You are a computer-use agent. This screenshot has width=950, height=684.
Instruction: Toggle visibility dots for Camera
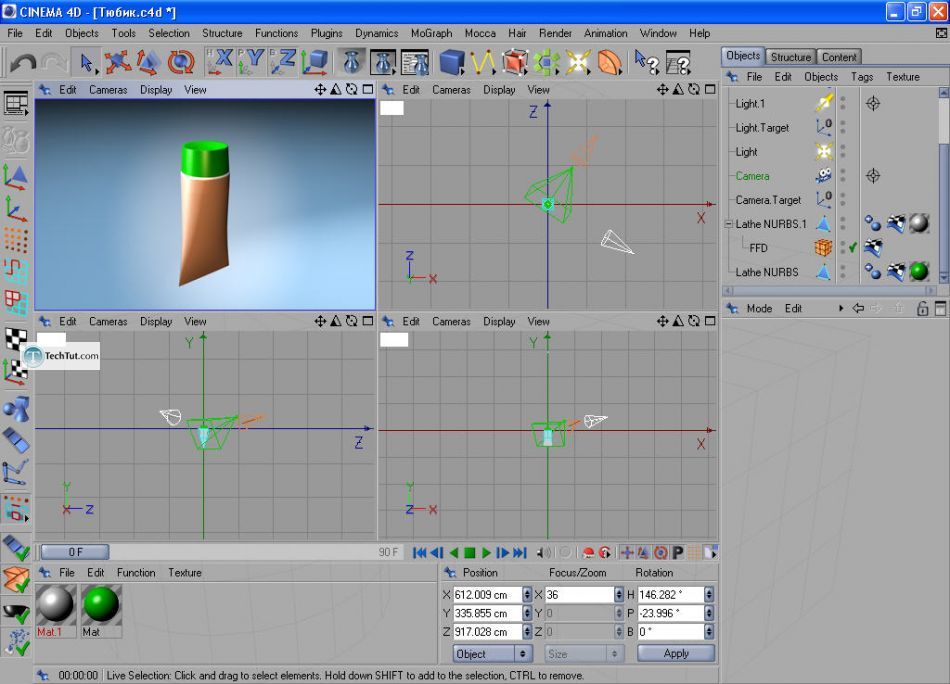(843, 176)
